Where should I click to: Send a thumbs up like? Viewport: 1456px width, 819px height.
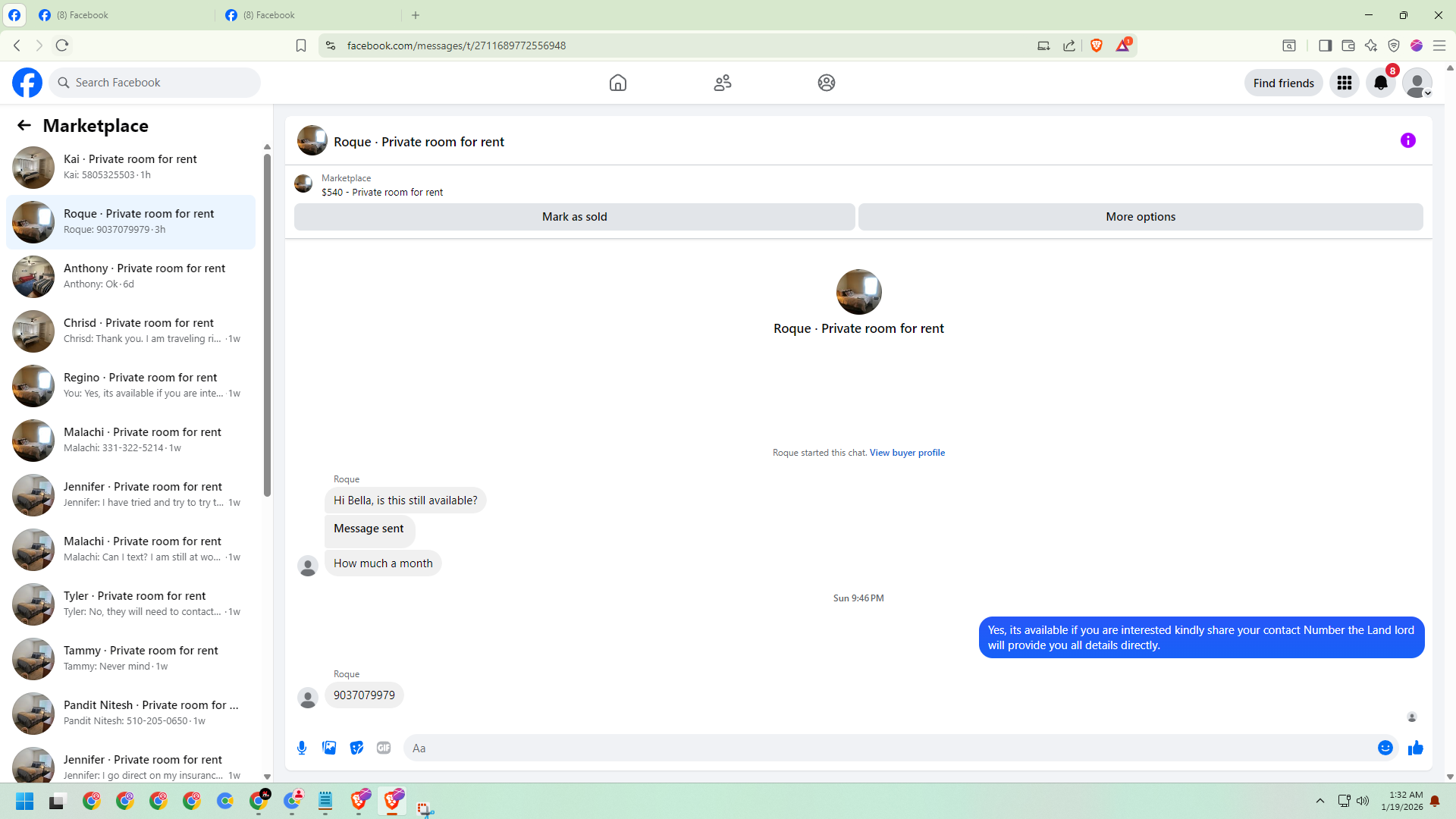click(x=1416, y=748)
